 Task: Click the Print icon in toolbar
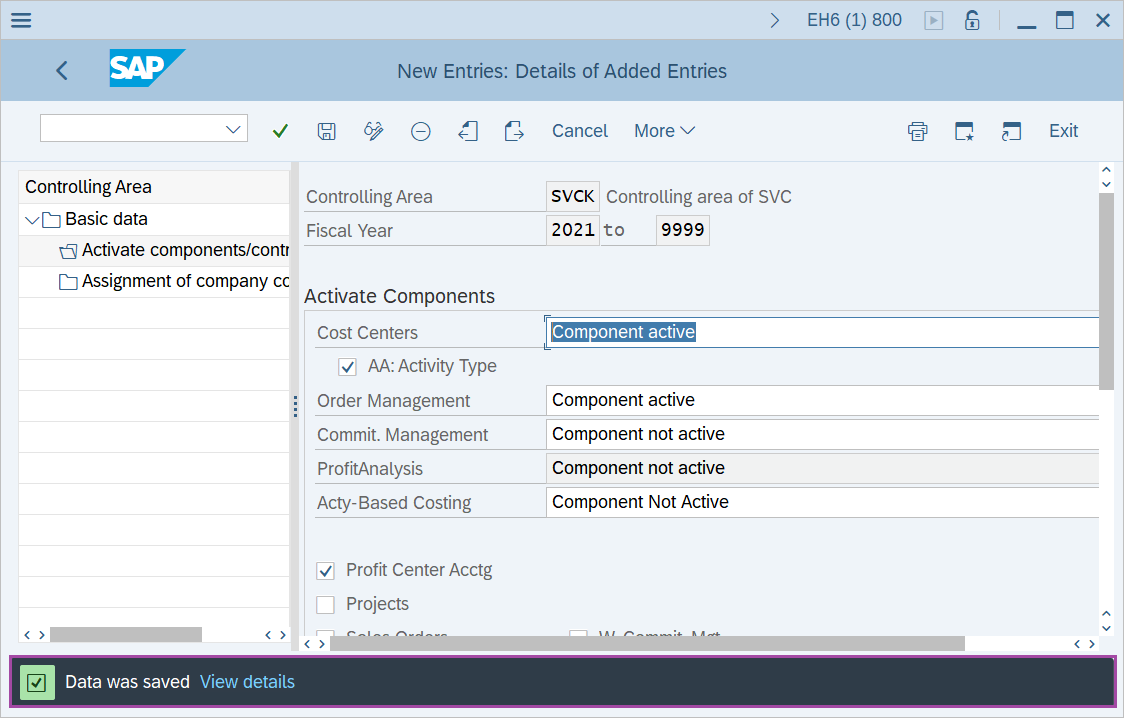point(917,131)
